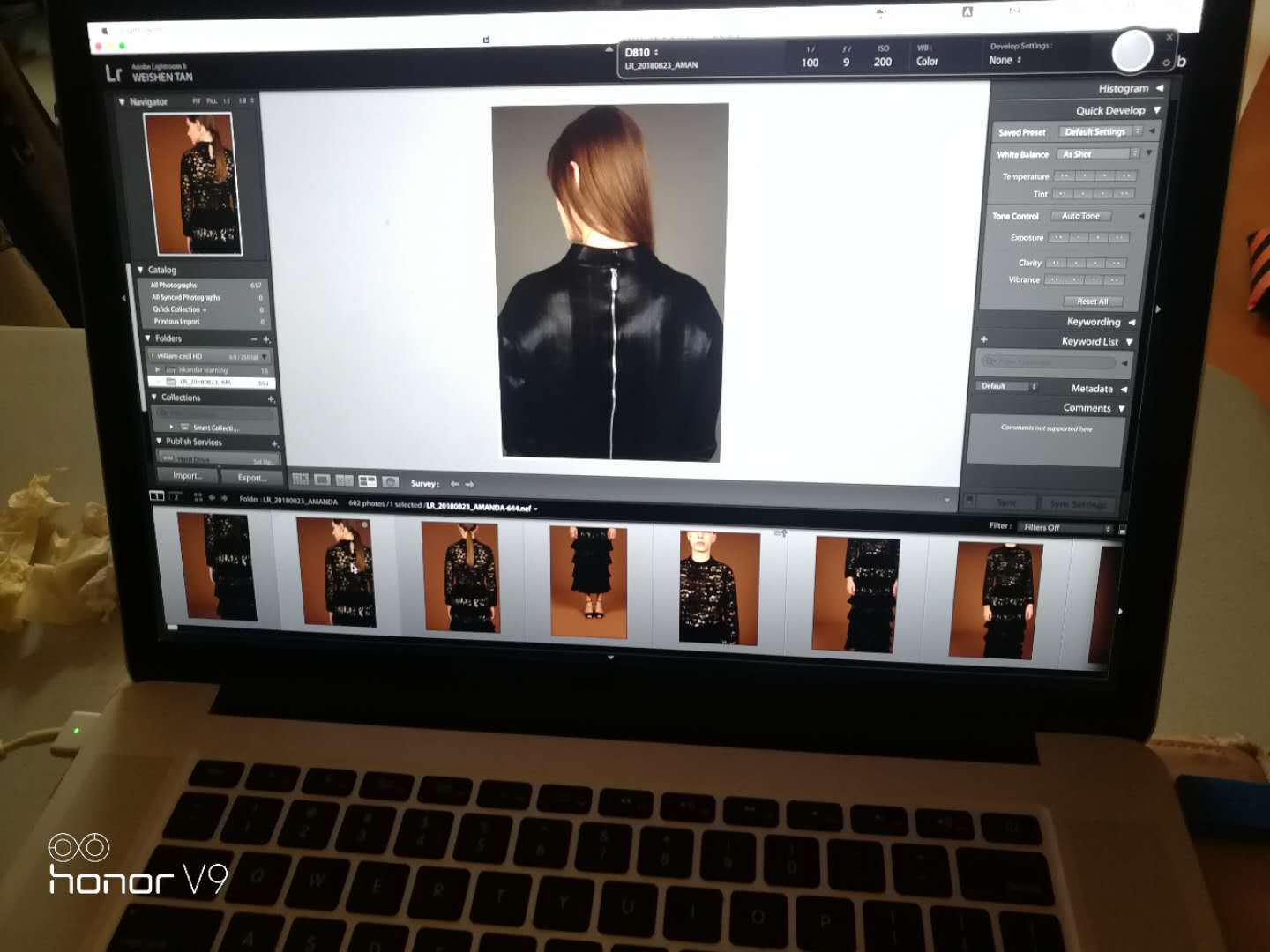Viewport: 1270px width, 952px height.
Task: Click main window display icon labeled 1
Action: click(x=157, y=496)
